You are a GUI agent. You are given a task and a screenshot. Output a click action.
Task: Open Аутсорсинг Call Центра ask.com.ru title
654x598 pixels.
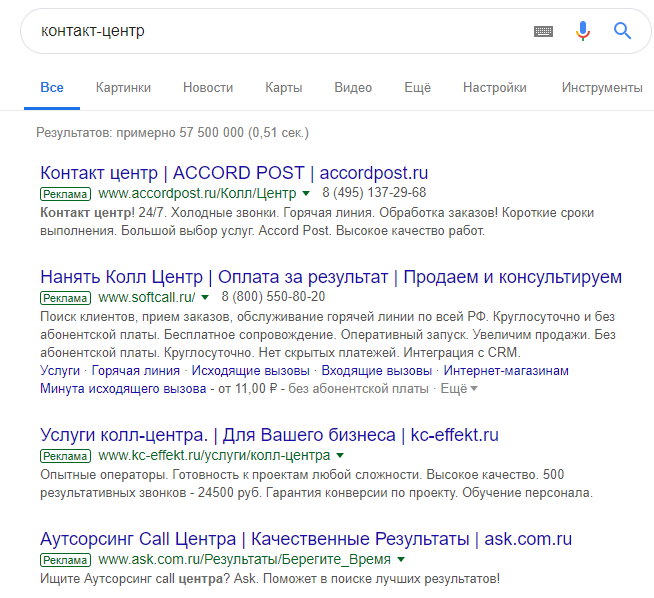point(306,539)
